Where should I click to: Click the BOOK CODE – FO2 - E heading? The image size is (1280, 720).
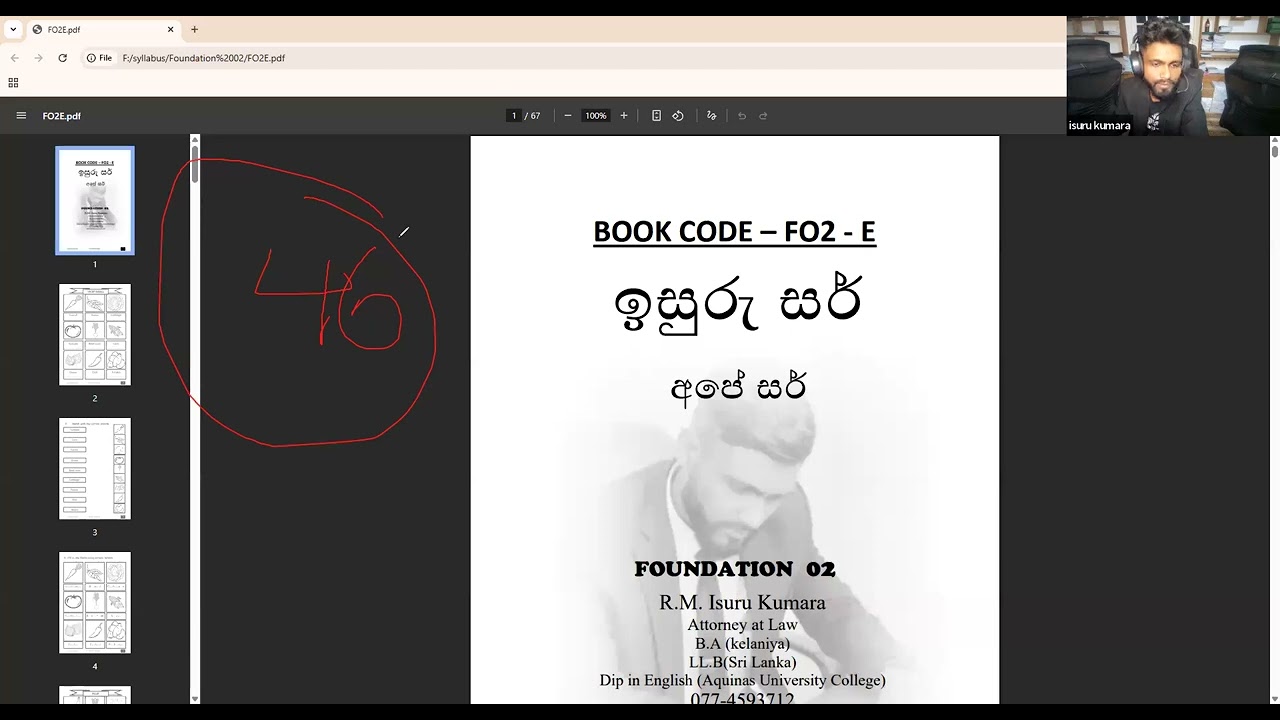(734, 232)
